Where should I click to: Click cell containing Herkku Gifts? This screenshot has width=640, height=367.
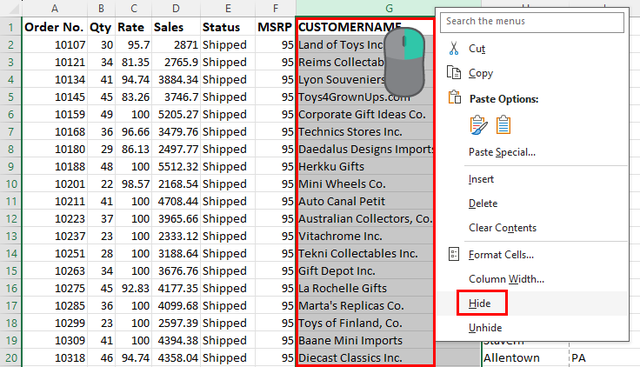coord(365,167)
